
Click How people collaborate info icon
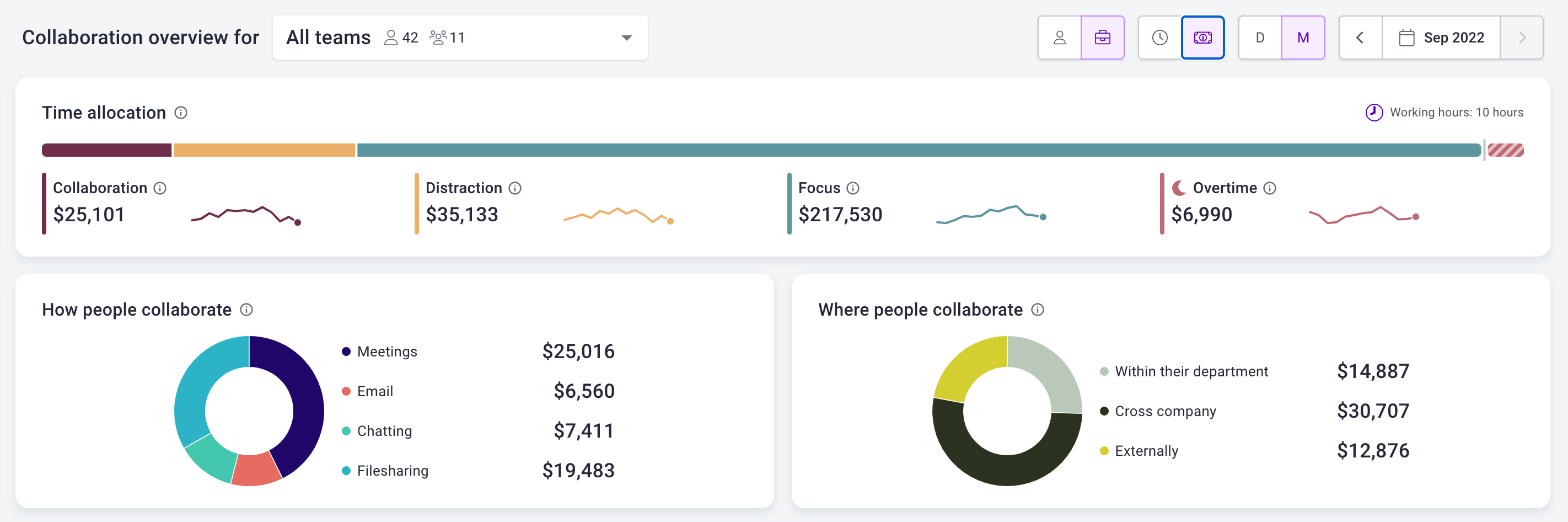tap(246, 310)
